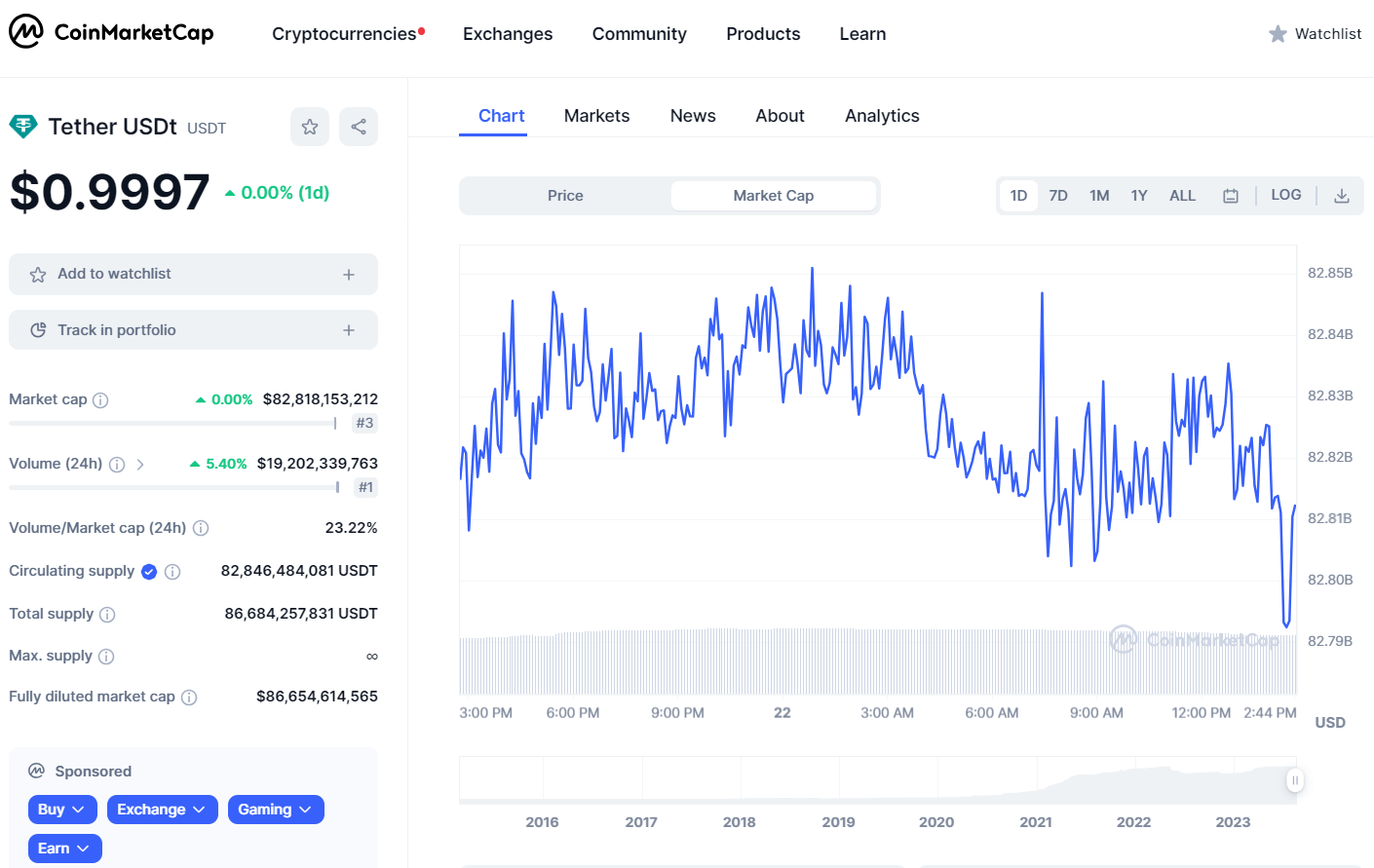Click the pie-chart portfolio icon
This screenshot has width=1374, height=868.
[38, 330]
